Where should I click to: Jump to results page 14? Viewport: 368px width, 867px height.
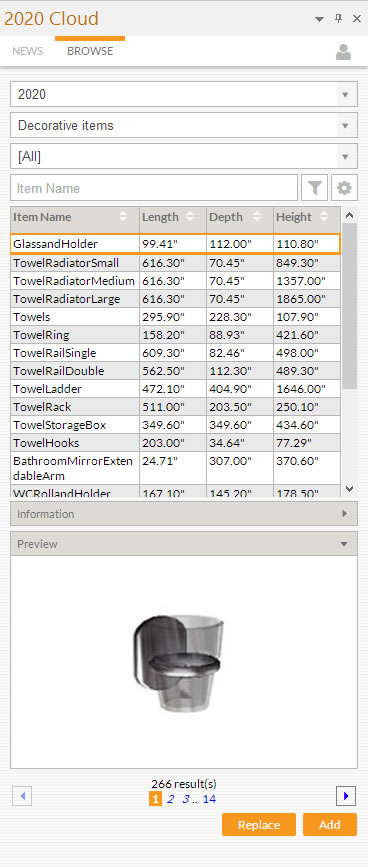[209, 798]
